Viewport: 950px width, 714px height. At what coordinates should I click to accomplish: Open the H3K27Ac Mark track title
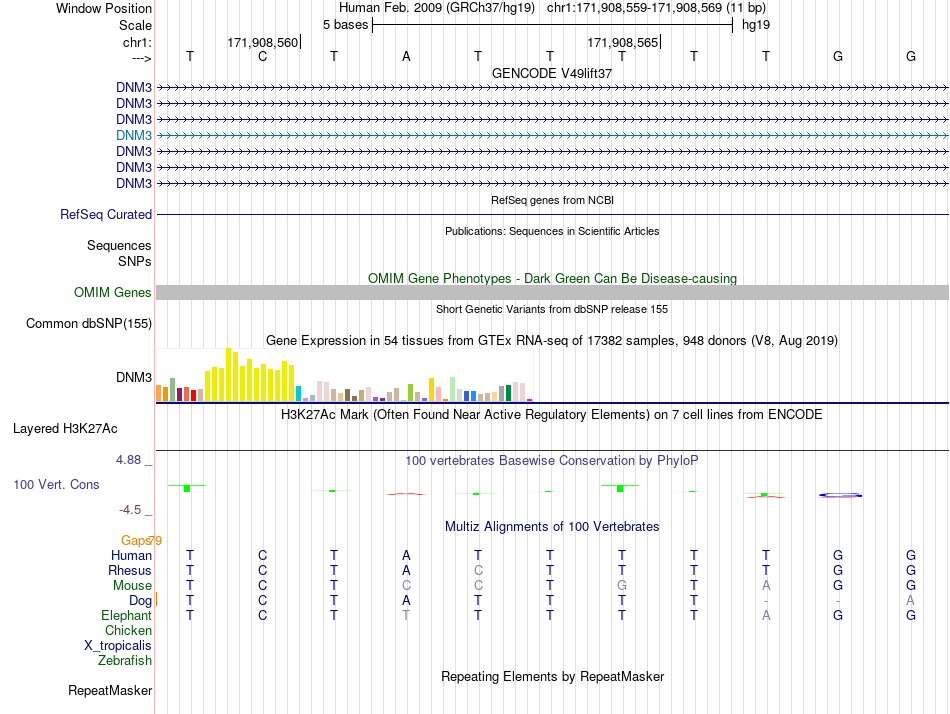click(x=552, y=415)
